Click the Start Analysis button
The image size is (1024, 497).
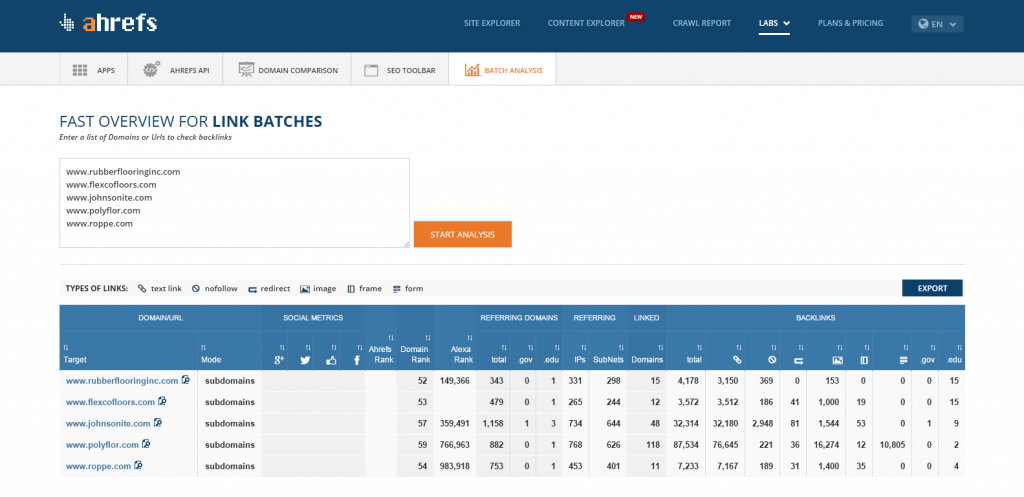[462, 234]
